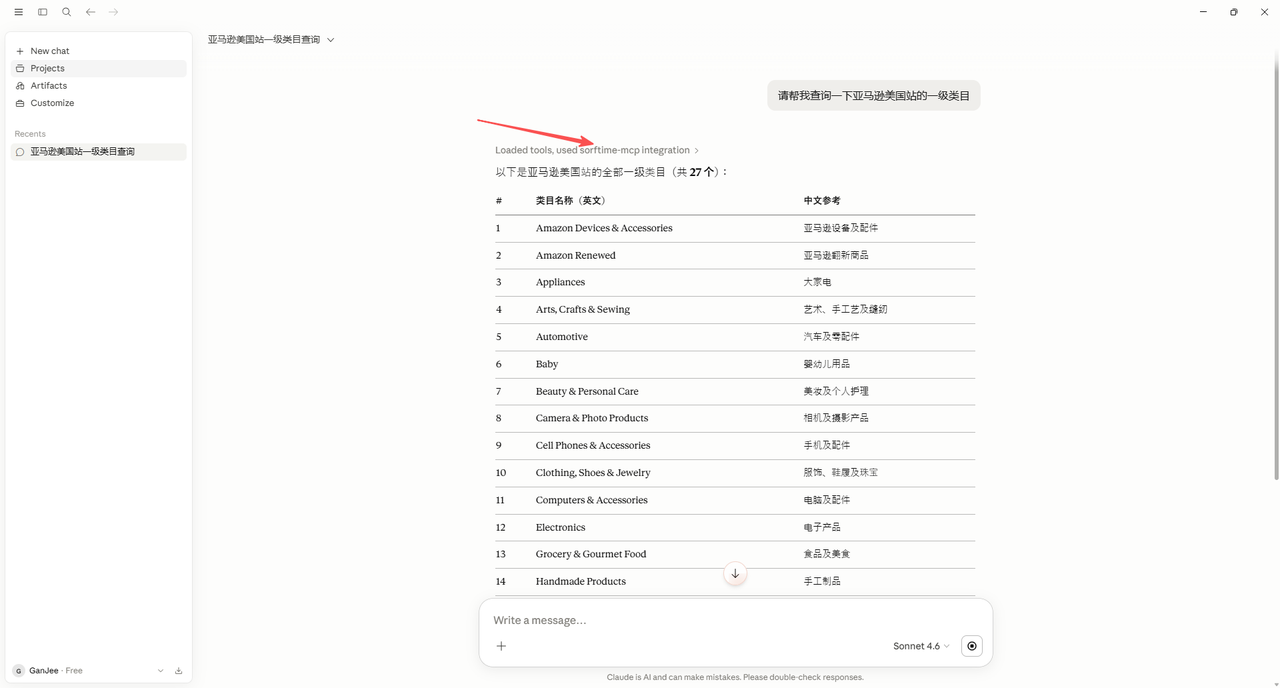Click the plus attachment icon
Image resolution: width=1280 pixels, height=688 pixels.
[x=501, y=646]
